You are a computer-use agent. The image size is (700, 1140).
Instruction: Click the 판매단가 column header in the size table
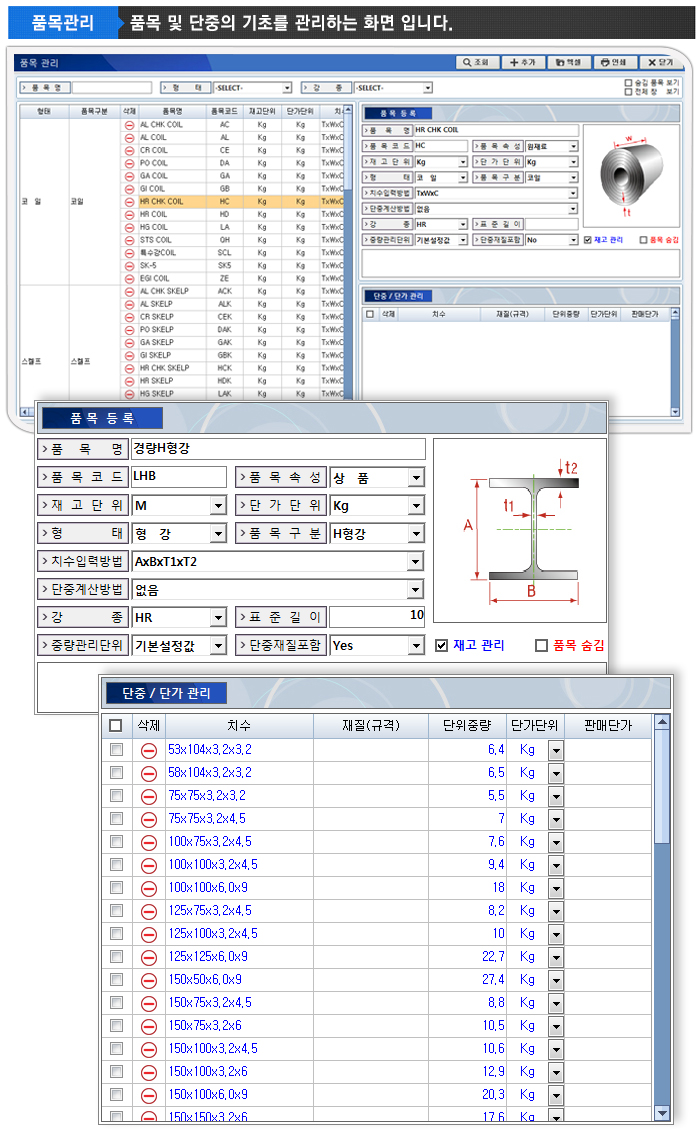pyautogui.click(x=608, y=726)
